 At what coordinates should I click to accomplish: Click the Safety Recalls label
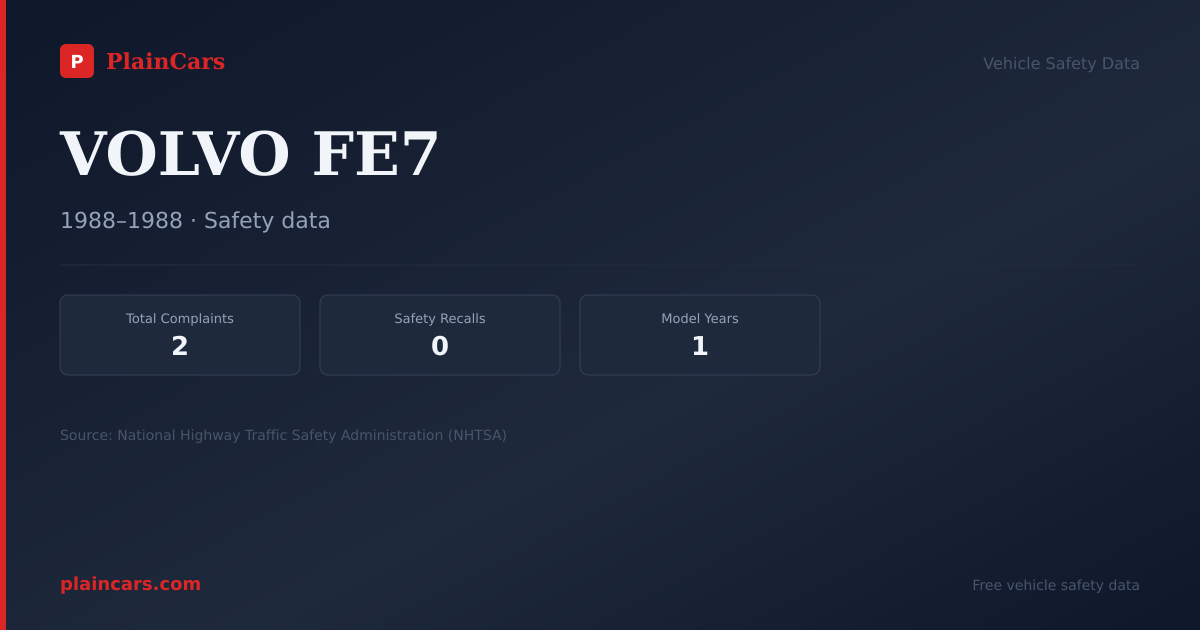click(440, 318)
